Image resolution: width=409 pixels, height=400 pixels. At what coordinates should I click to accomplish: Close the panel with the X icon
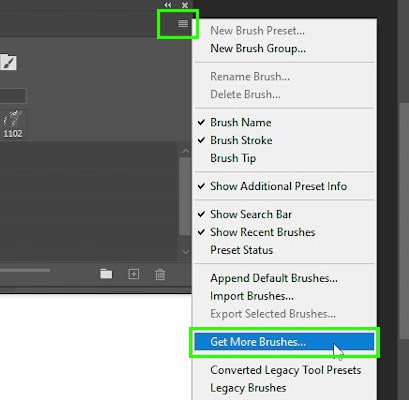click(x=185, y=5)
